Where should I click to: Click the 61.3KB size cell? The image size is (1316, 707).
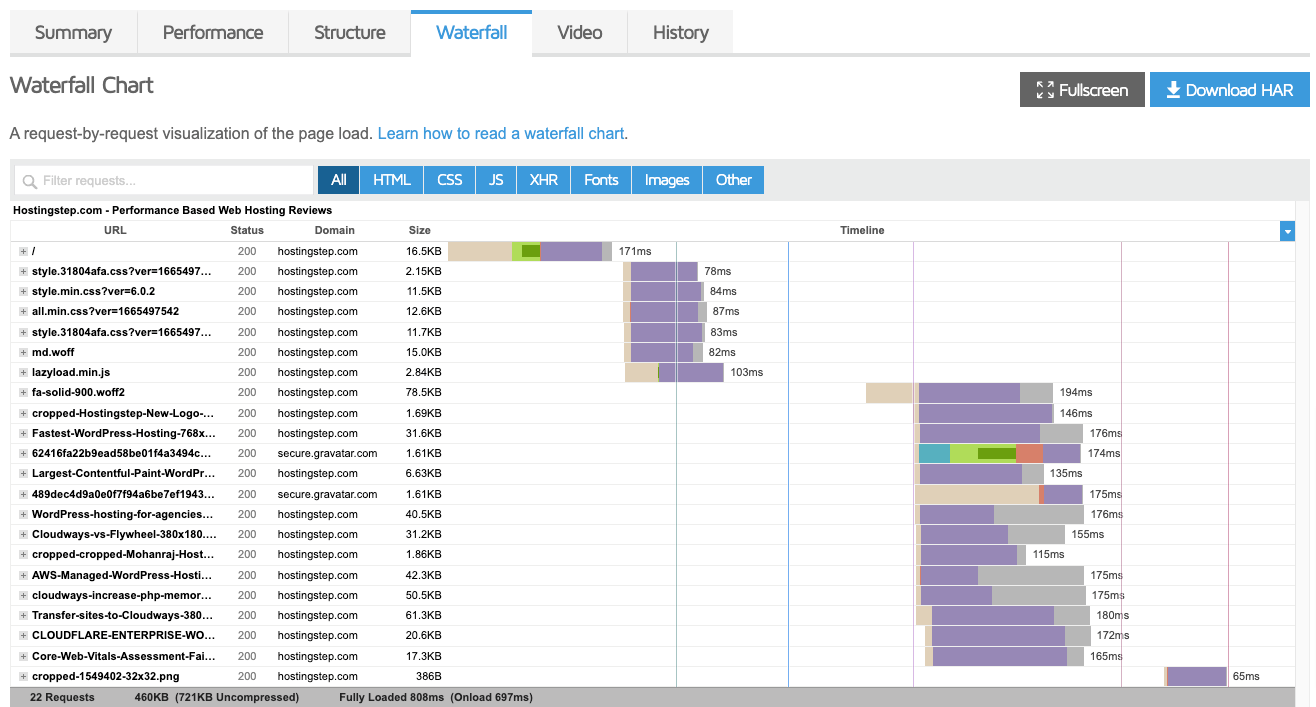(424, 615)
